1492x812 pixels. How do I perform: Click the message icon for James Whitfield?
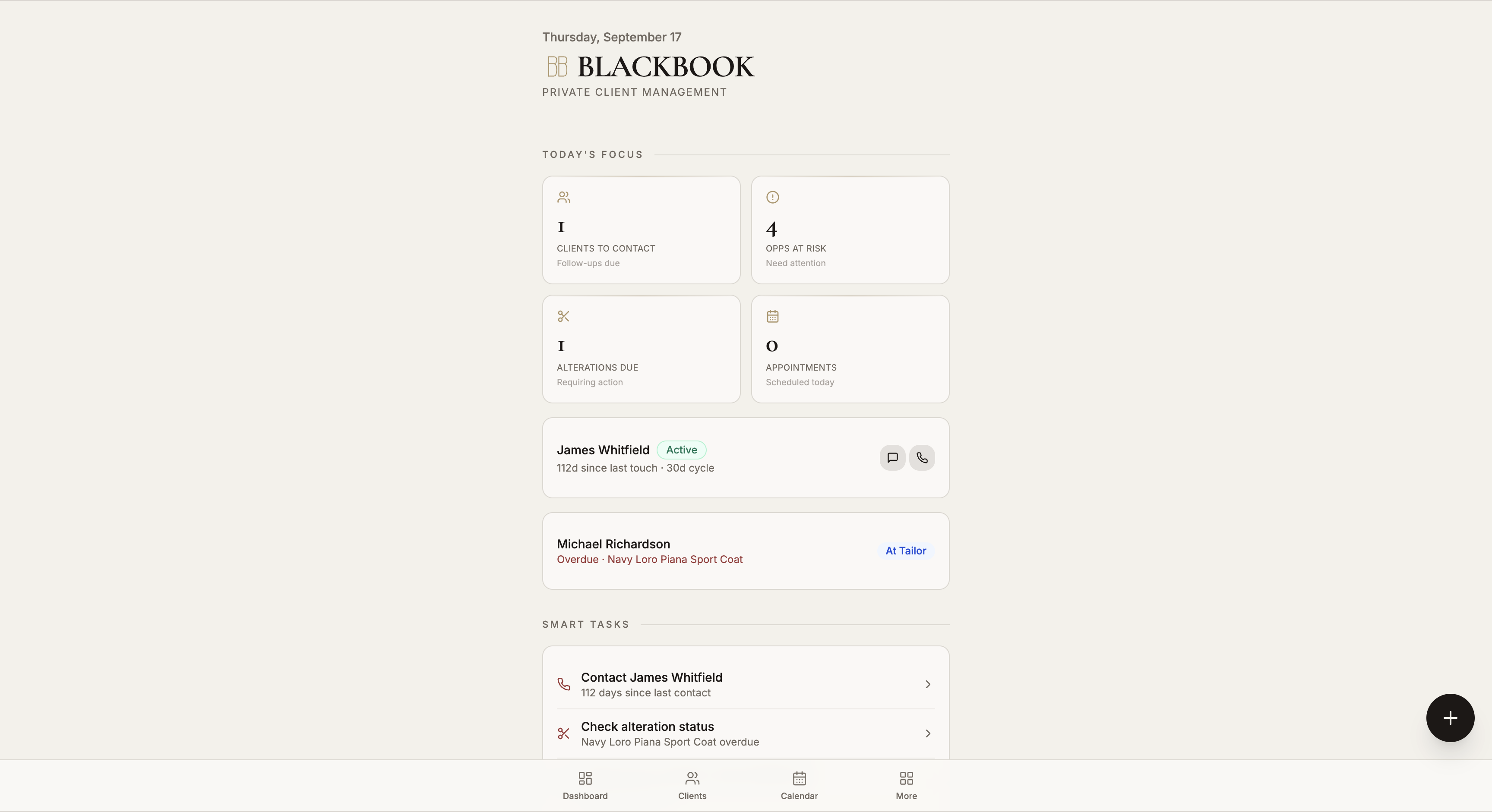pos(892,458)
